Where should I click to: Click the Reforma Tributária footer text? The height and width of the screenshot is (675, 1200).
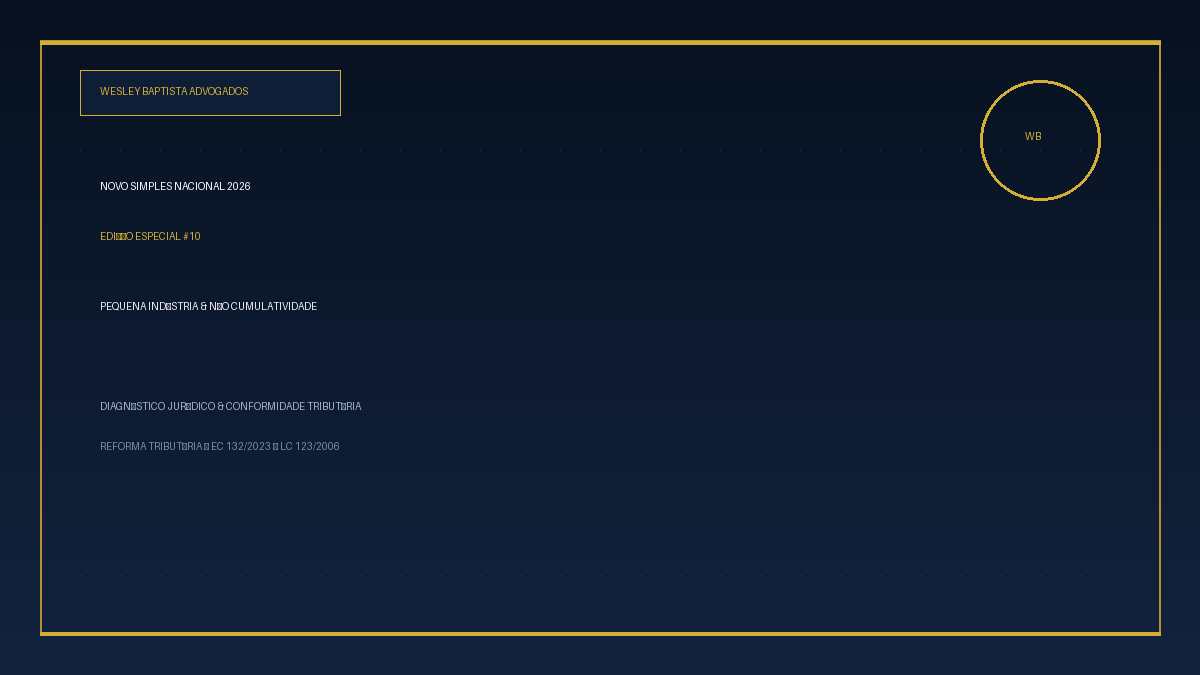coord(152,447)
